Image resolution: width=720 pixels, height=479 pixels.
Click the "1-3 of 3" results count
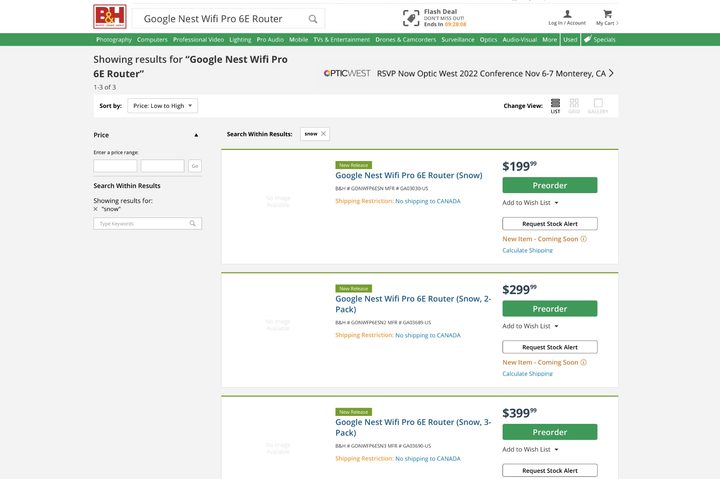coord(105,87)
